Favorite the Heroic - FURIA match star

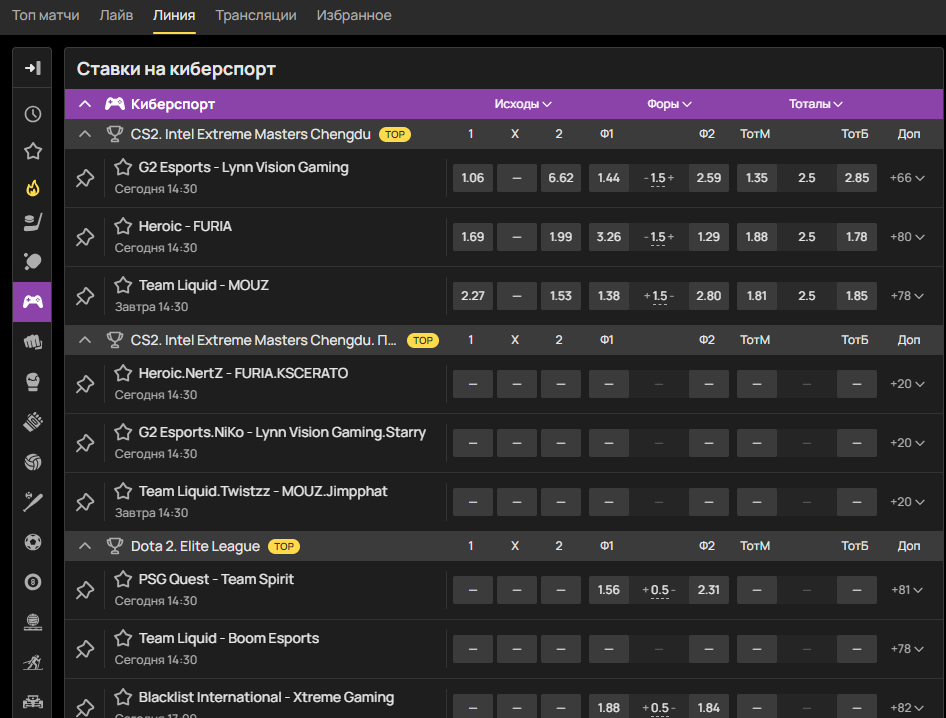point(123,226)
